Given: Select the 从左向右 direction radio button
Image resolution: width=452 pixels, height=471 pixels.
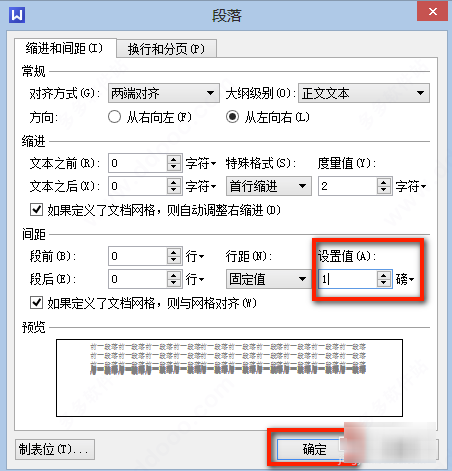Looking at the screenshot, I should [x=232, y=117].
